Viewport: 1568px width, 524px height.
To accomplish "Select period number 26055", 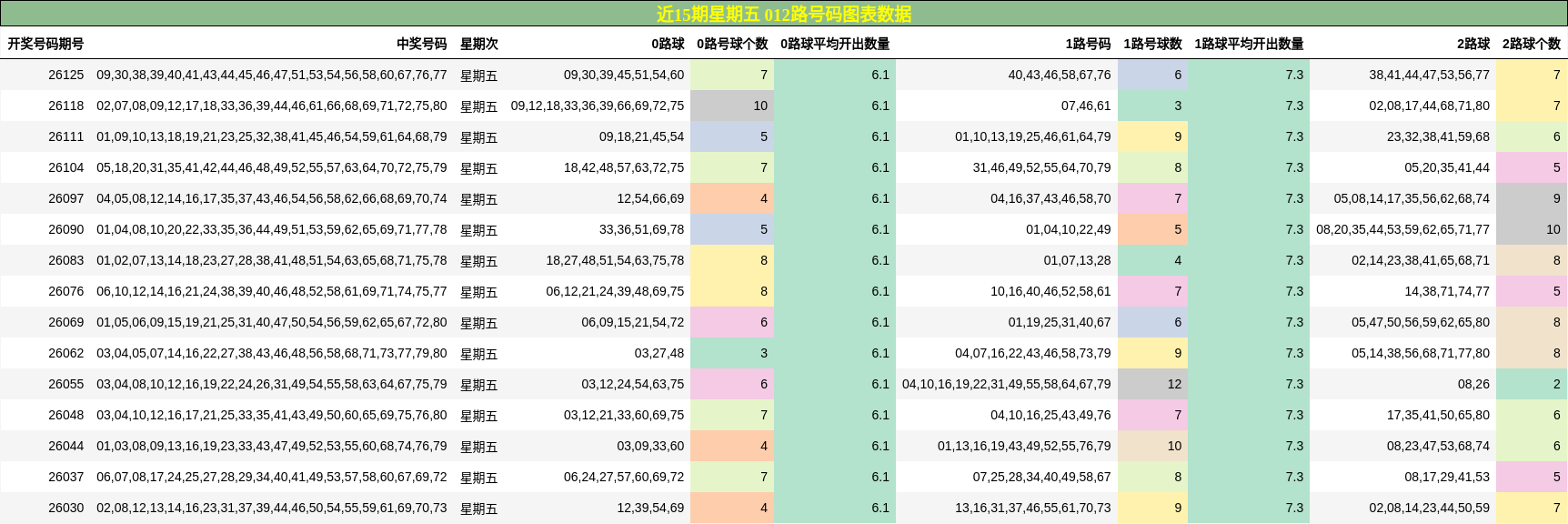I will click(65, 384).
